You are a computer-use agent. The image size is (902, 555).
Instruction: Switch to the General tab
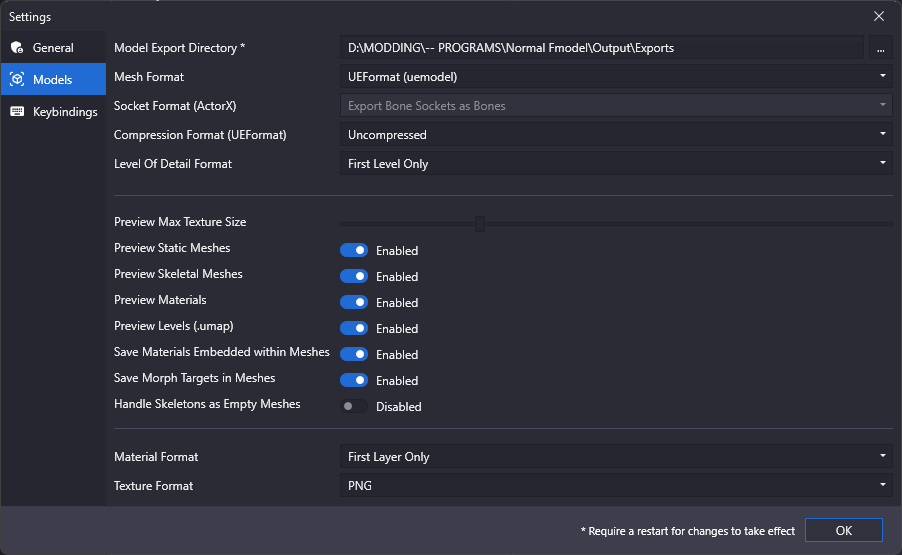pyautogui.click(x=53, y=47)
